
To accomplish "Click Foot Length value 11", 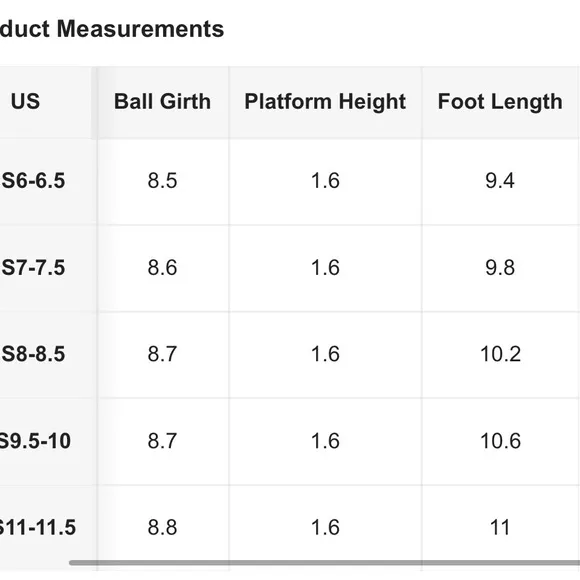I will pos(500,527).
